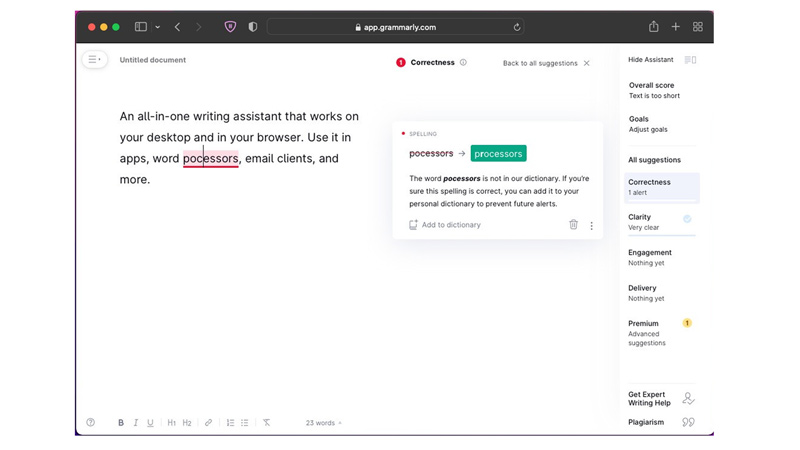Open the Safari share icon
The width and height of the screenshot is (800, 450).
[654, 26]
